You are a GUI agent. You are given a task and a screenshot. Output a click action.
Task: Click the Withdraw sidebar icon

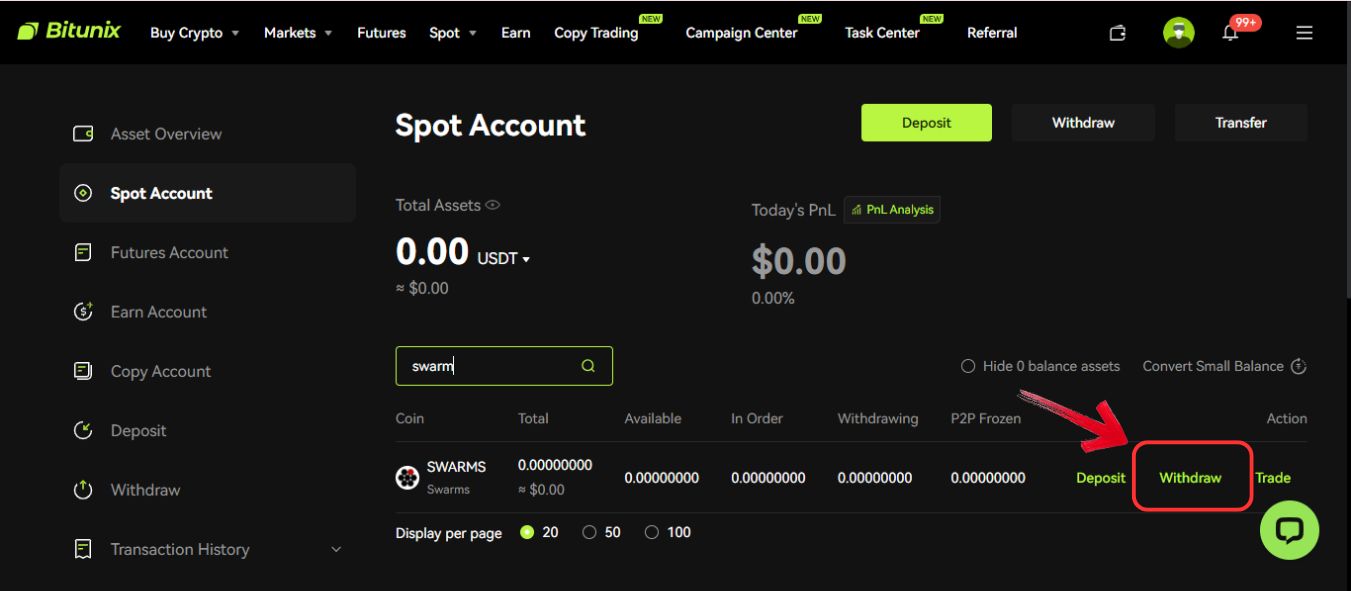tap(84, 490)
